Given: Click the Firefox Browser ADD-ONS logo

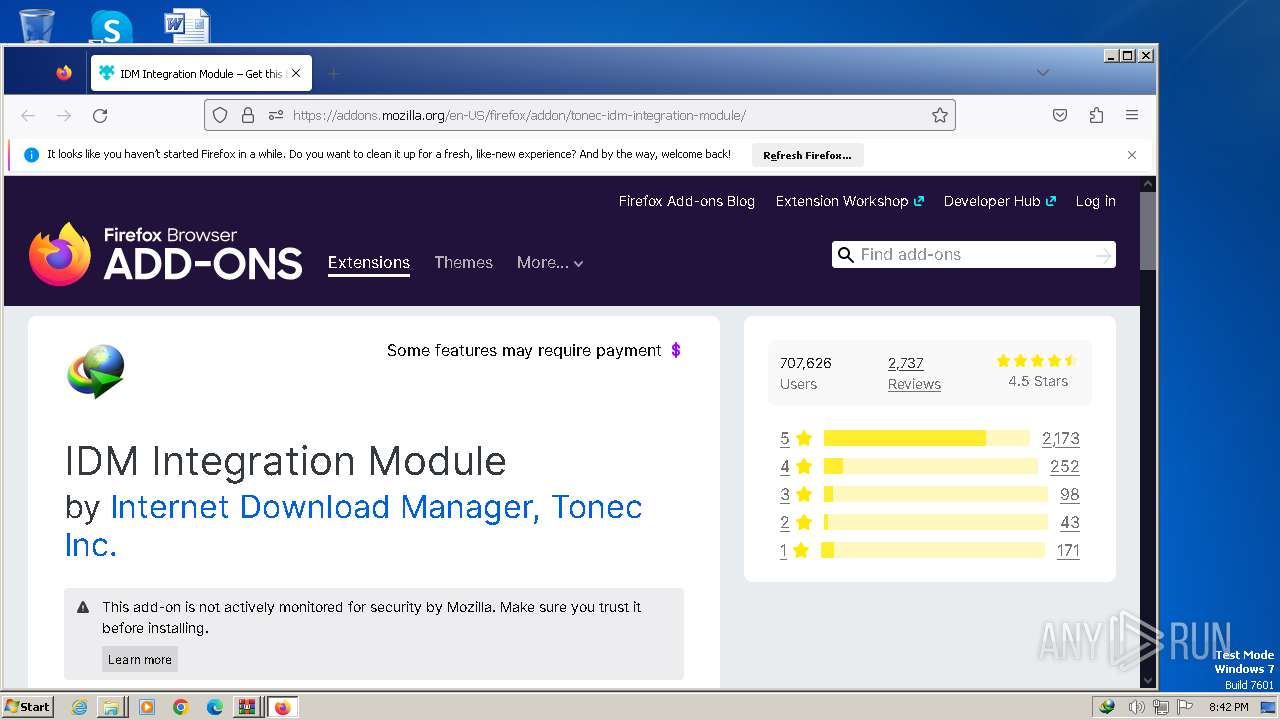Looking at the screenshot, I should (x=166, y=254).
